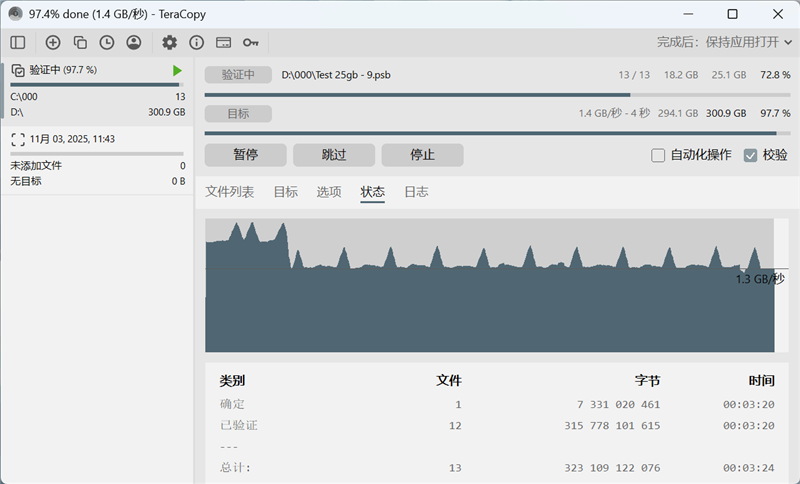Select the 选项 tab
The height and width of the screenshot is (484, 800).
pos(329,192)
